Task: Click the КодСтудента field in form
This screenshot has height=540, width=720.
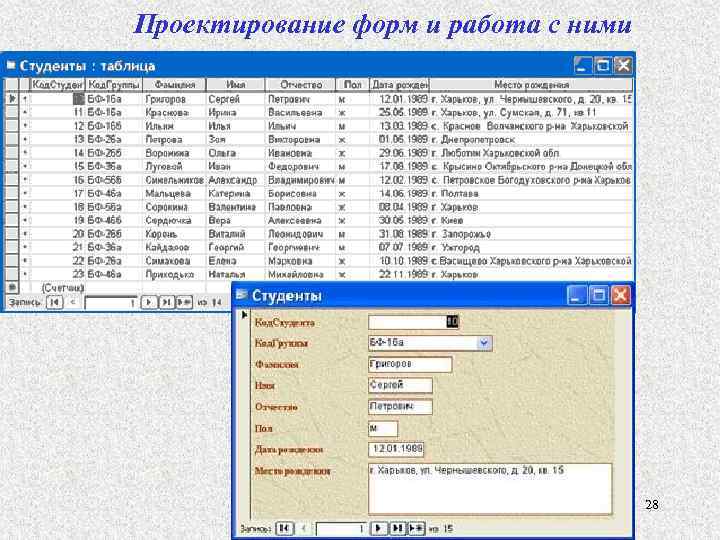Action: 413,321
